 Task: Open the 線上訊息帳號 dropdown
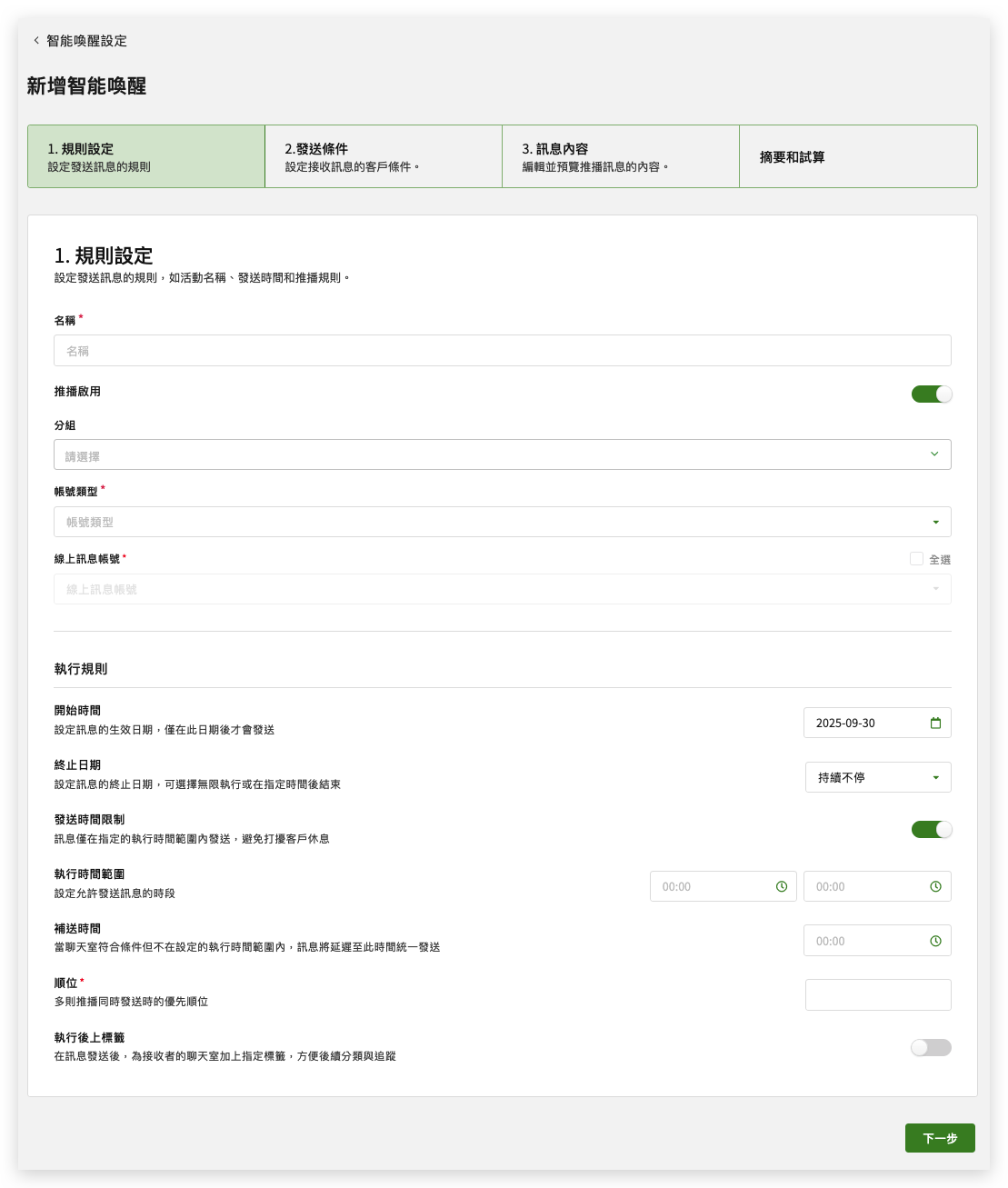pos(502,589)
